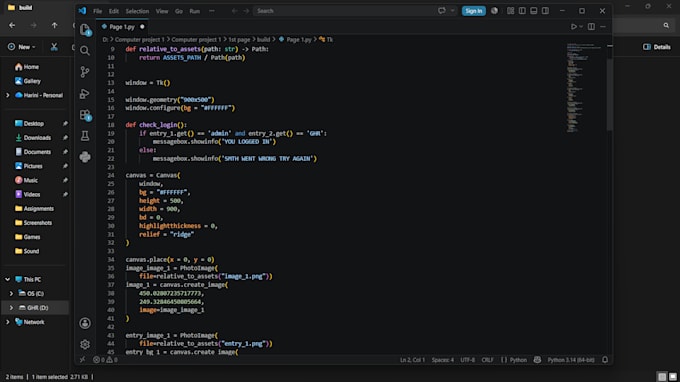680x382 pixels.
Task: Open the New dropdown in File Explorer
Action: [22, 47]
